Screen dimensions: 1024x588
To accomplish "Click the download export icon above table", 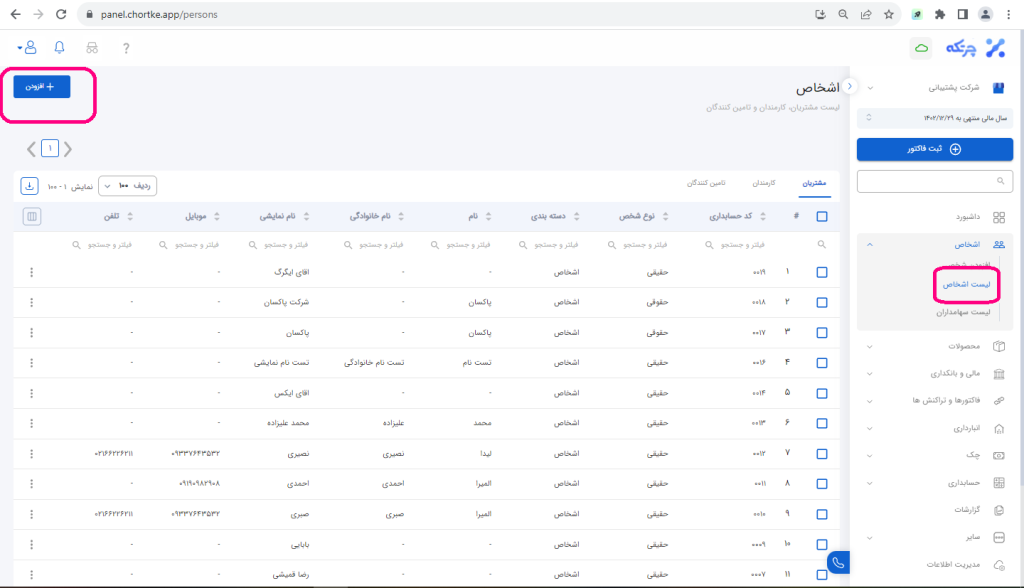I will [x=29, y=186].
